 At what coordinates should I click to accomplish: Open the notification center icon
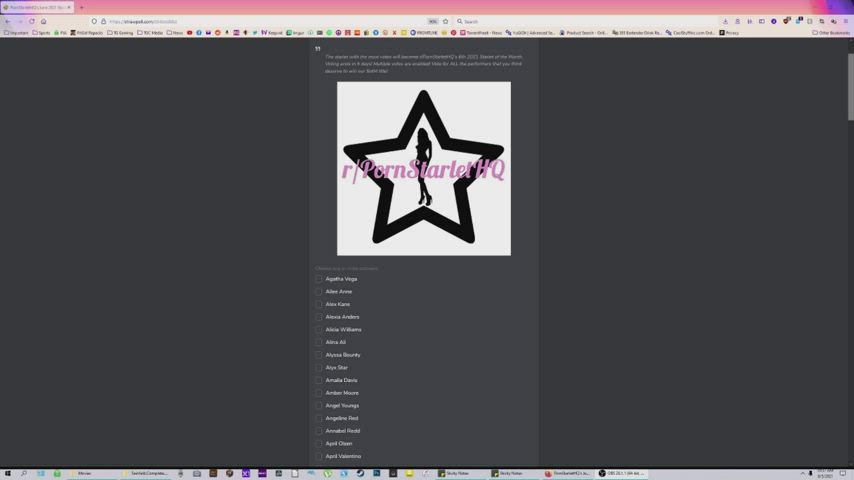(843, 473)
